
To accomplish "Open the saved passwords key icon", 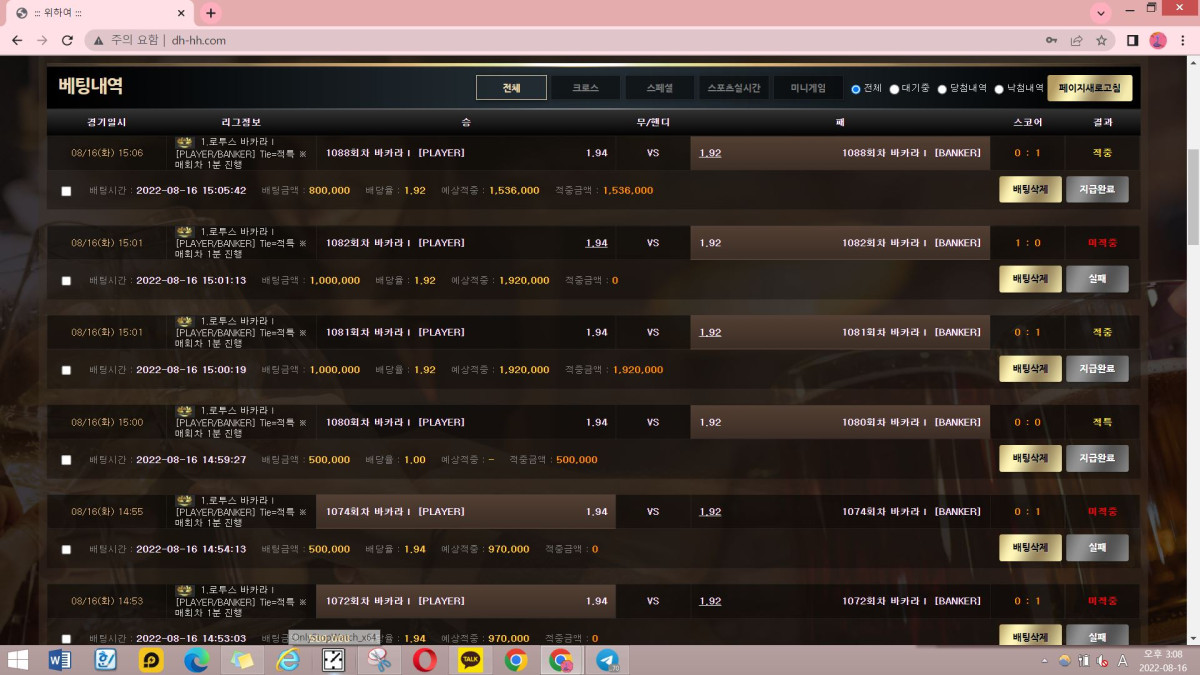I will 1051,41.
